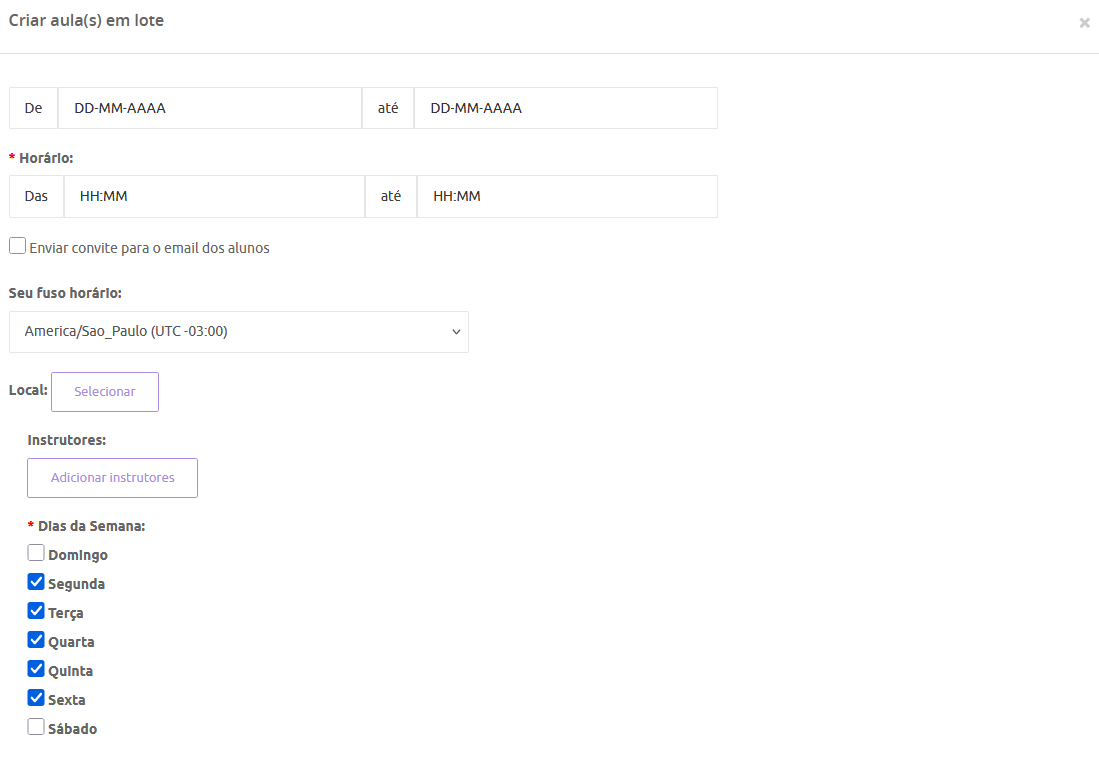Click the 'Selecionar' local button
The height and width of the screenshot is (761, 1099).
click(105, 392)
